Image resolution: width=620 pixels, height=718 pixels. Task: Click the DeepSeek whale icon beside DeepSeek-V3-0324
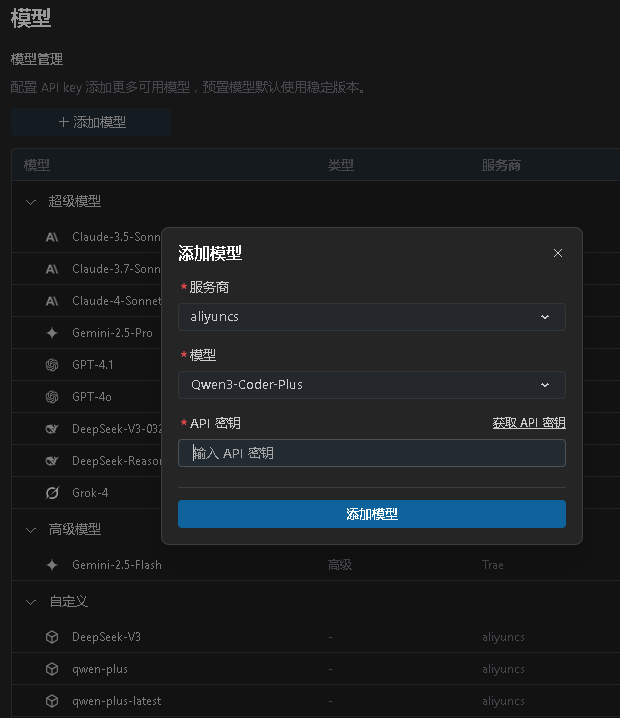coord(52,429)
